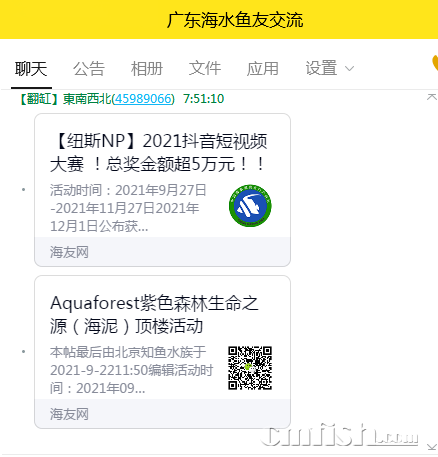This screenshot has width=438, height=457.
Task: Click 本帖最后由北京知鱼水族 description text
Action: [132, 370]
